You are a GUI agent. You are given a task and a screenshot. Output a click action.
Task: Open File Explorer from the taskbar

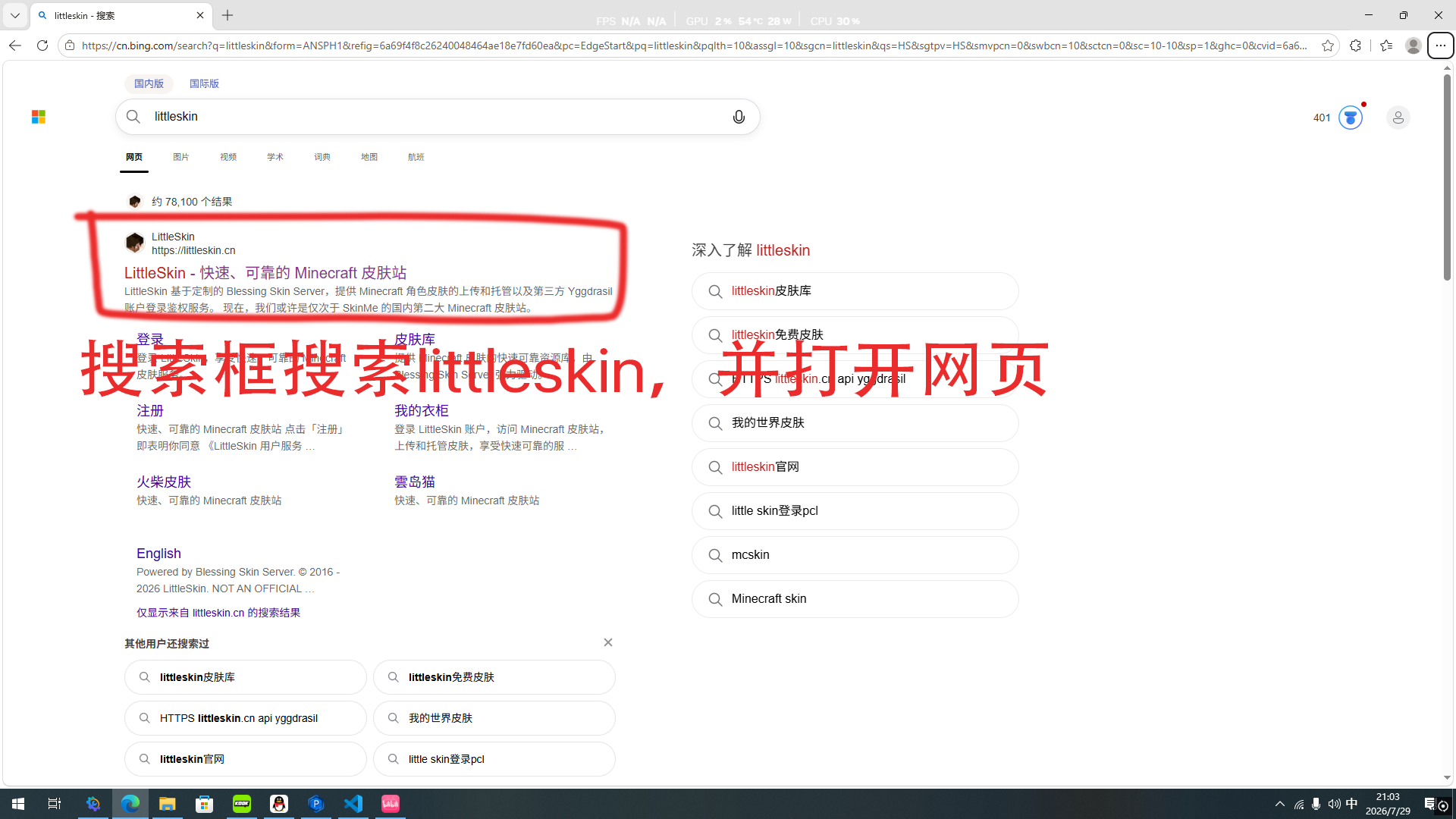click(168, 804)
